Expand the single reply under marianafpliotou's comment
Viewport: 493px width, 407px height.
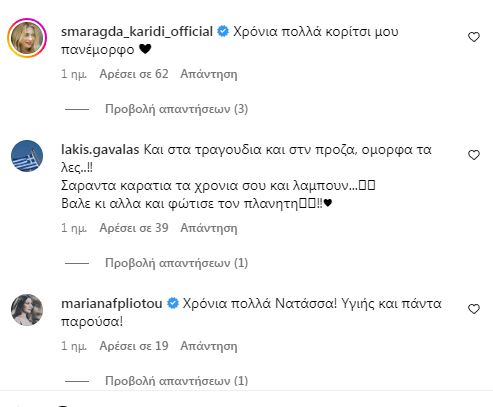point(176,381)
